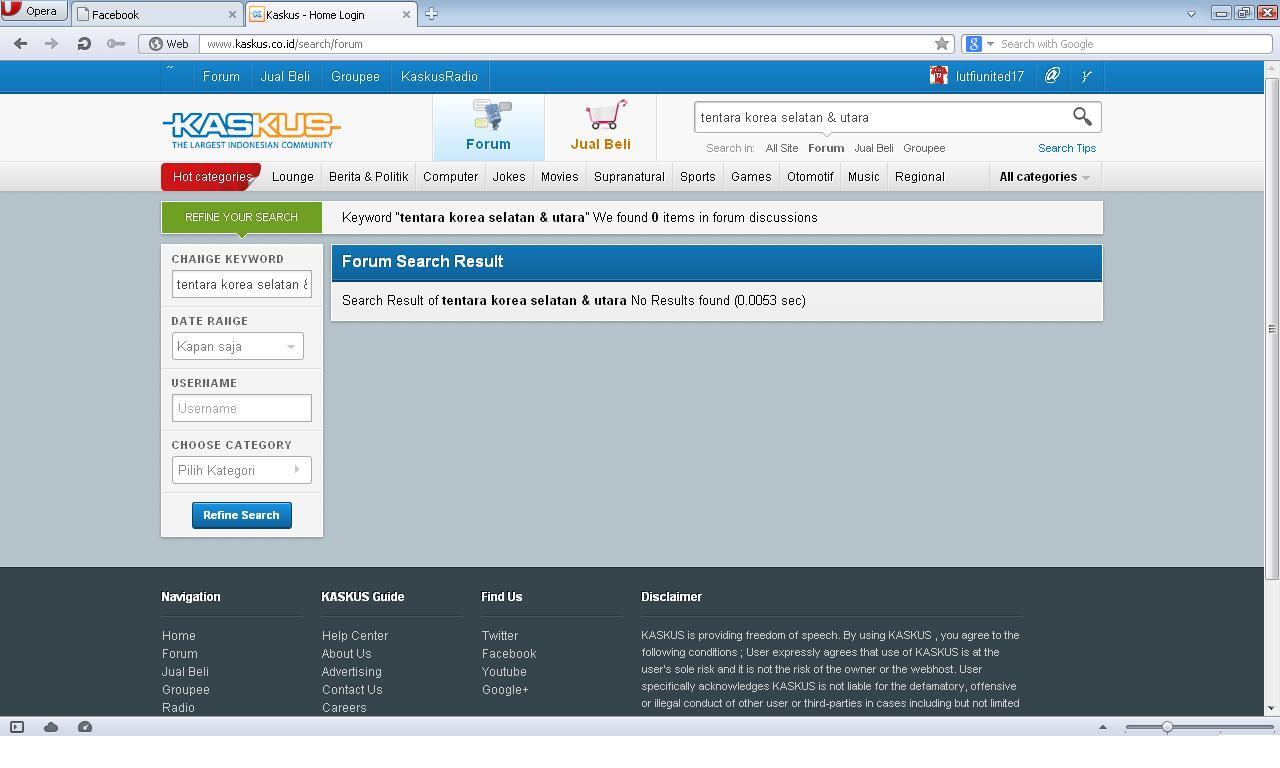
Task: Close the Facebook tab
Action: (232, 15)
